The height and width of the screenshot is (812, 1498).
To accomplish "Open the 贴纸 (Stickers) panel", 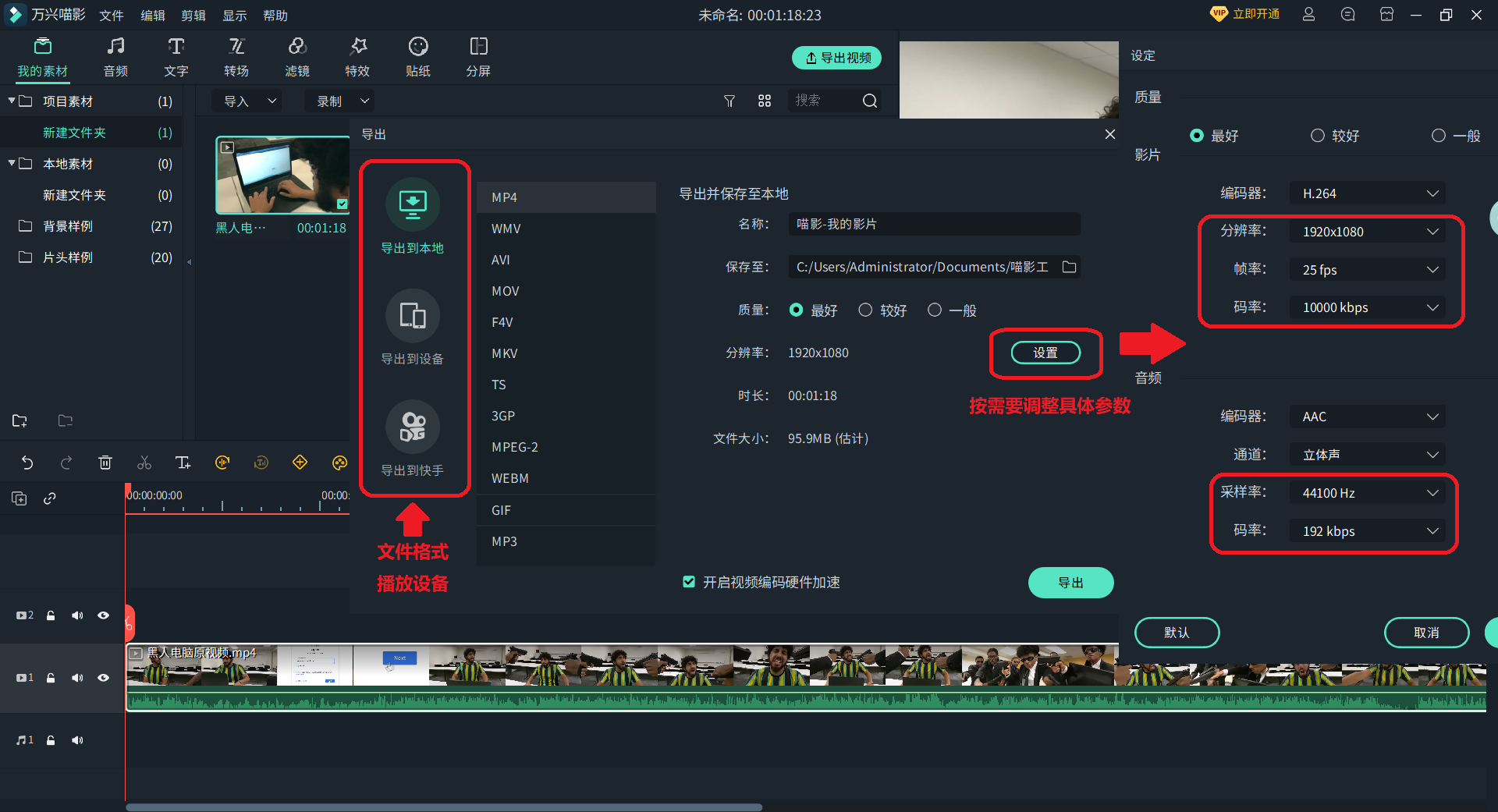I will (x=417, y=56).
